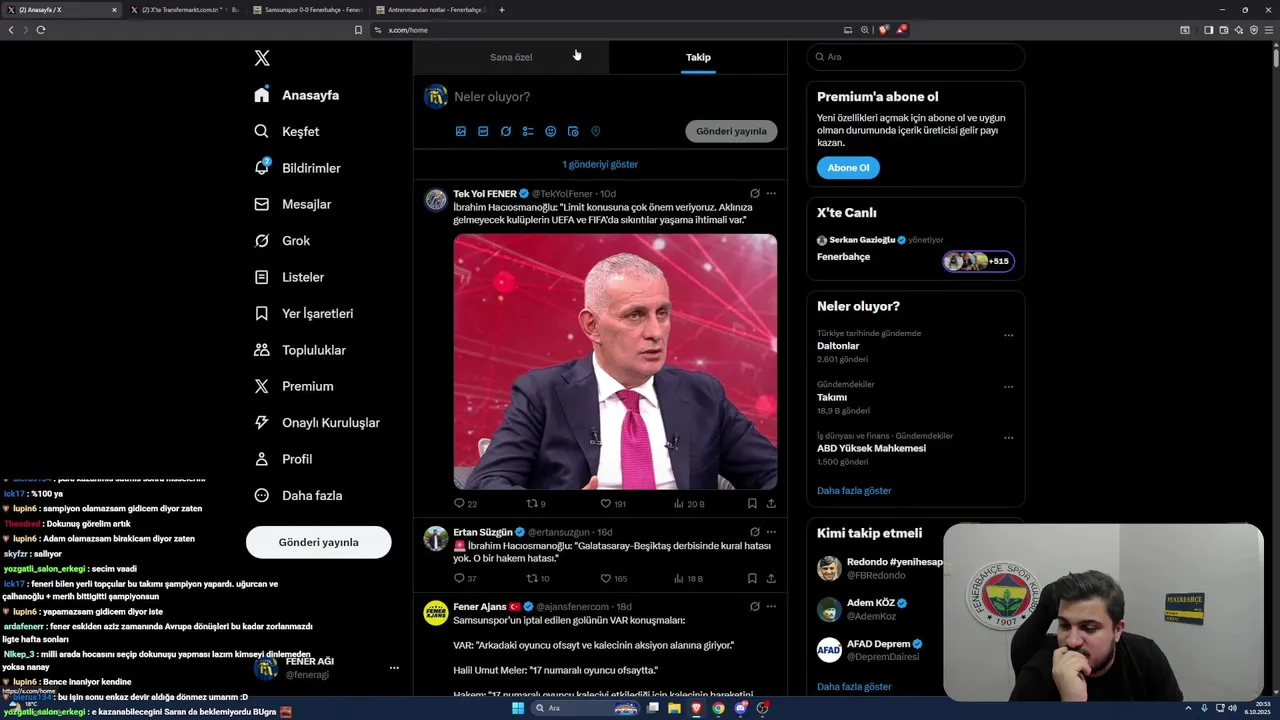Like Ertan Süzgün post
The height and width of the screenshot is (720, 1280).
coord(613,578)
